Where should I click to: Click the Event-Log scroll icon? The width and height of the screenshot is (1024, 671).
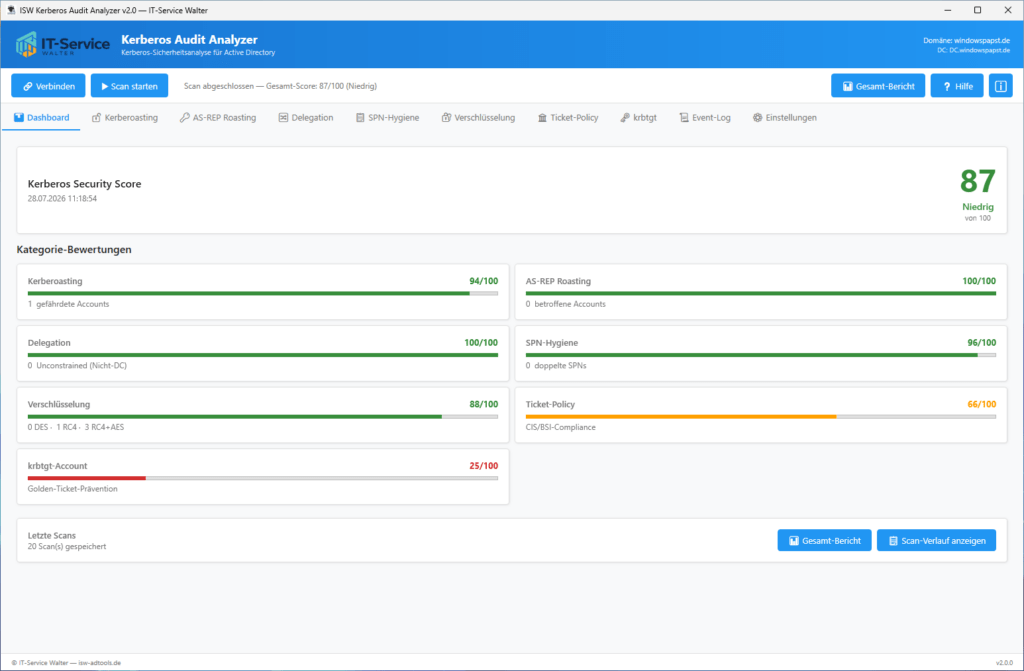(684, 118)
